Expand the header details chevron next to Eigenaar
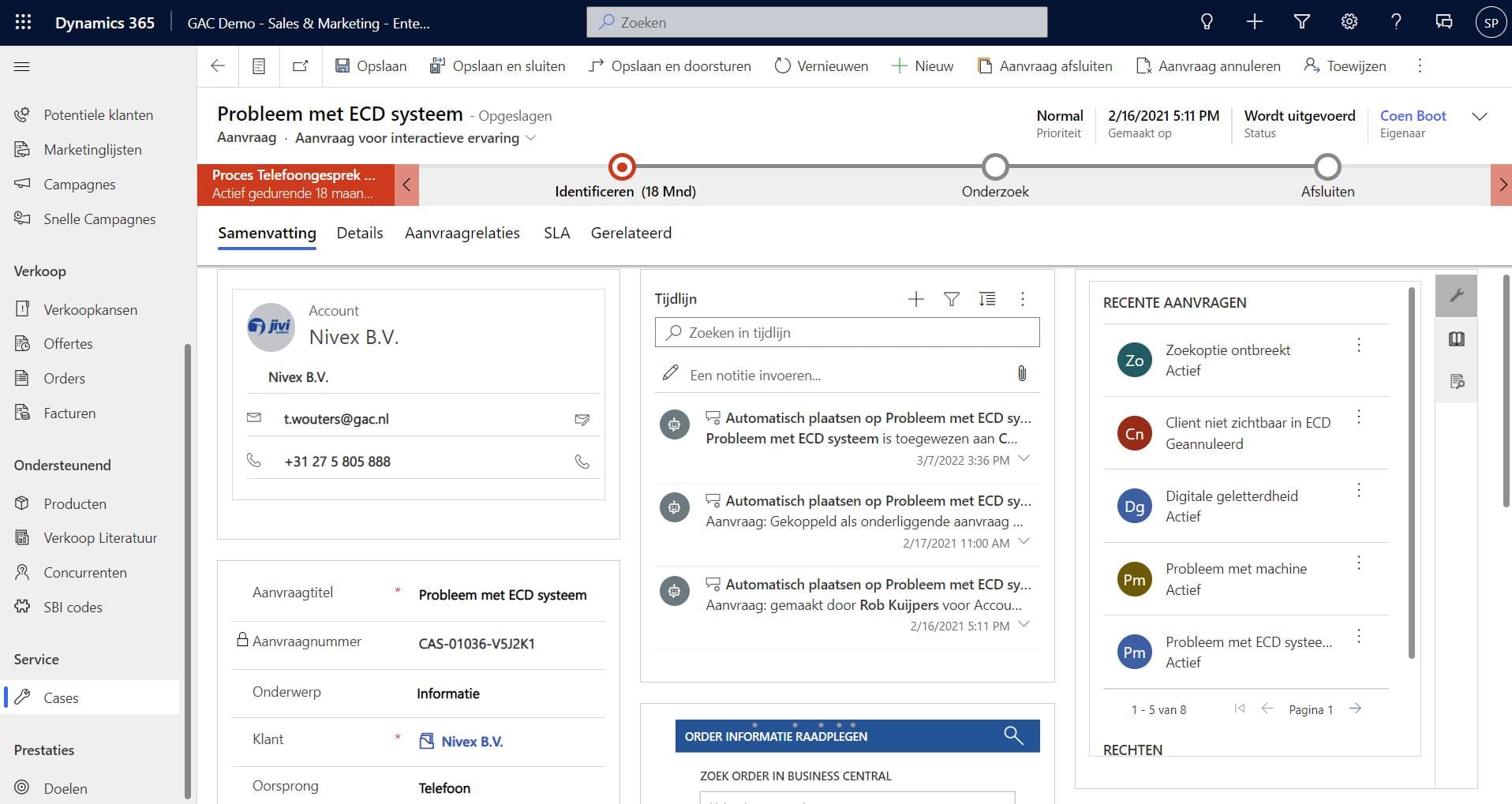This screenshot has width=1512, height=804. pyautogui.click(x=1480, y=117)
